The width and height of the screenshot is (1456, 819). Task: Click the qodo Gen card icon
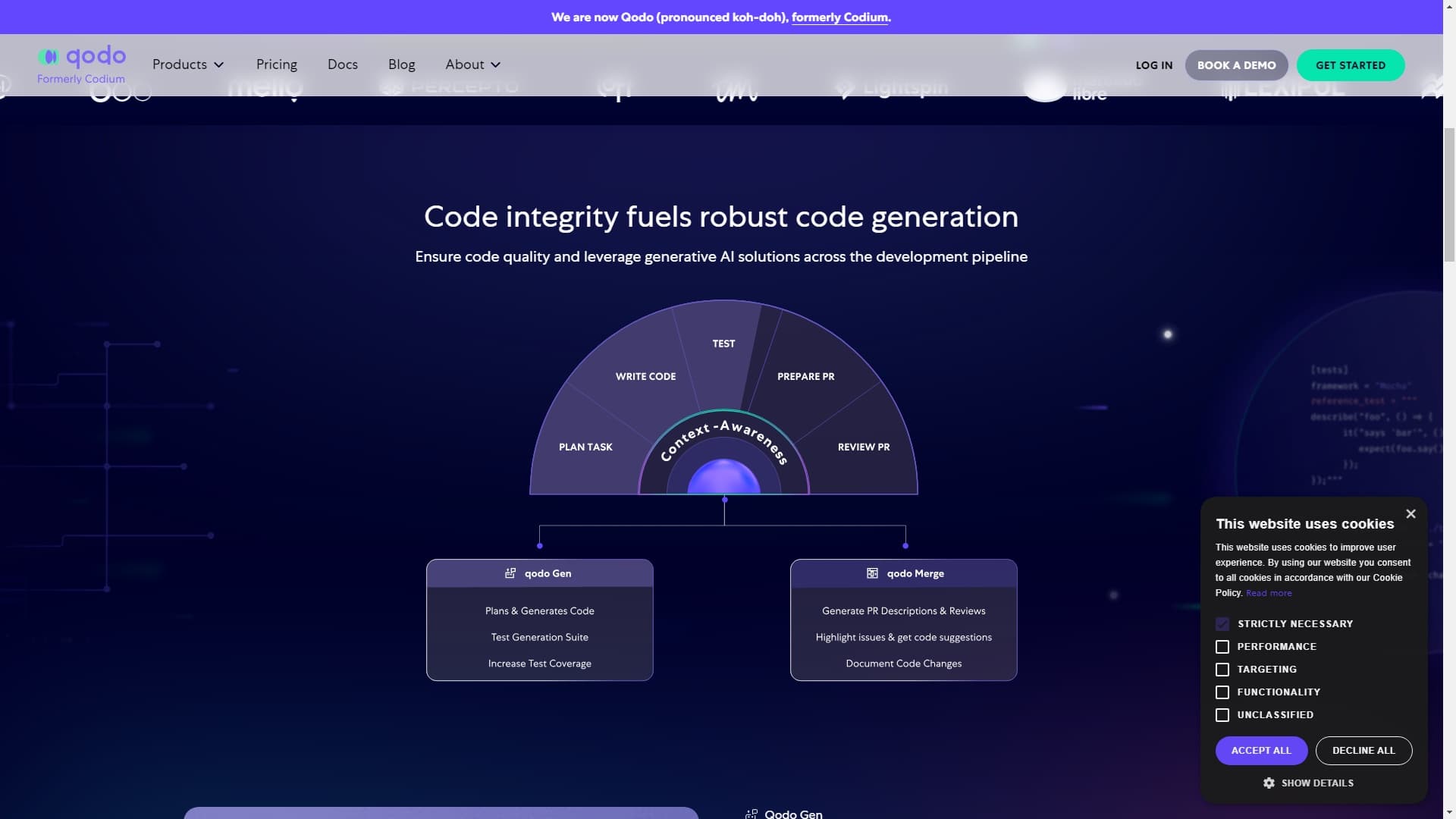click(510, 573)
